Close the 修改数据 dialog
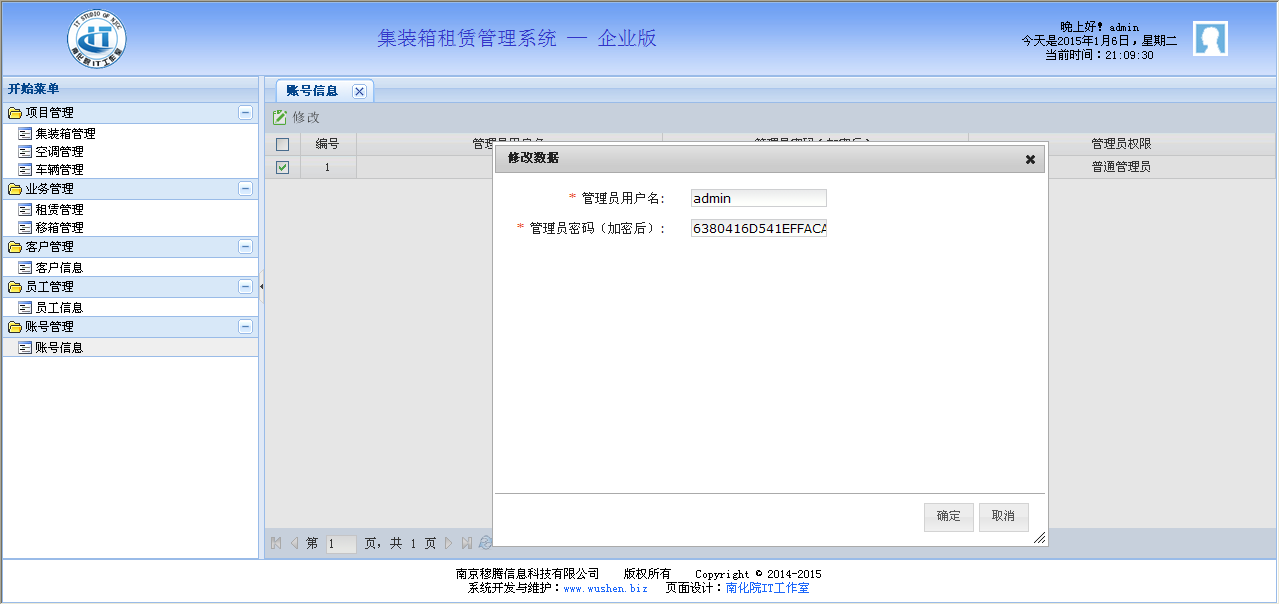Image resolution: width=1279 pixels, height=604 pixels. coord(1030,159)
